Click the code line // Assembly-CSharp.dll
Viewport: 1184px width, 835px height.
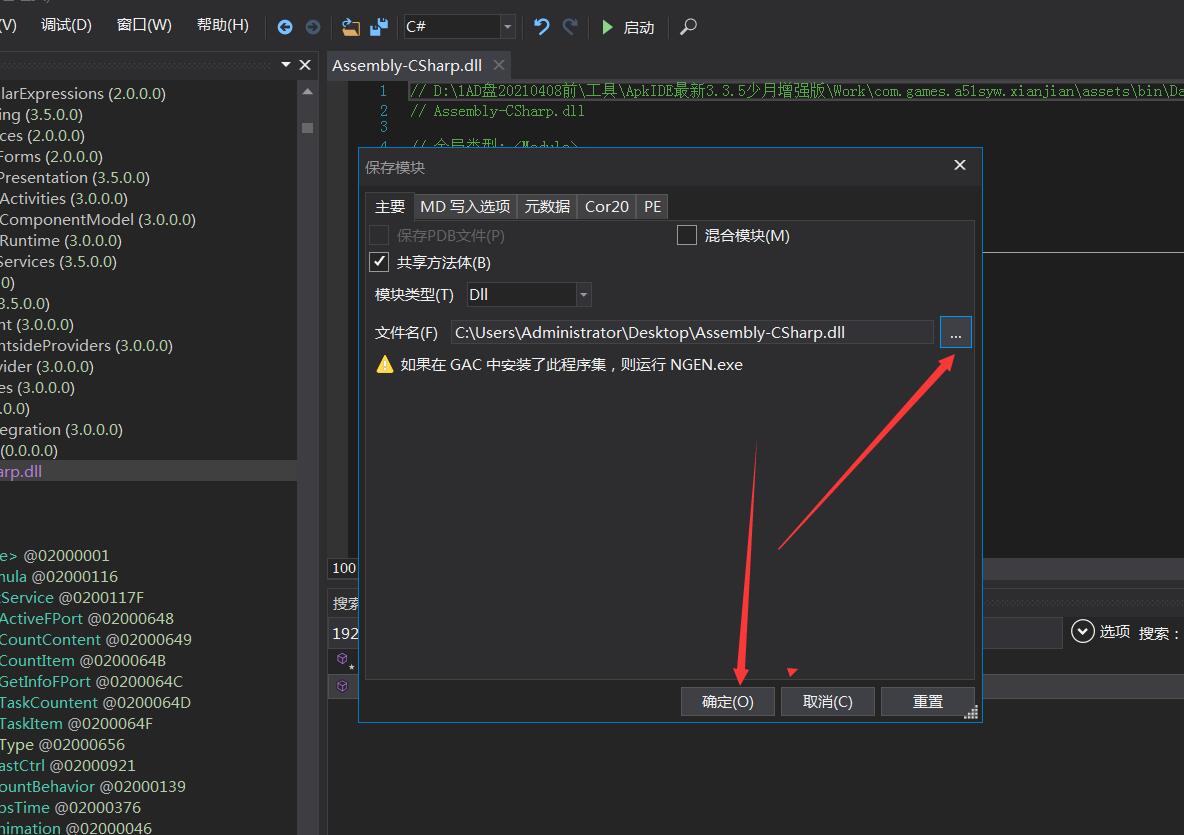pos(497,111)
